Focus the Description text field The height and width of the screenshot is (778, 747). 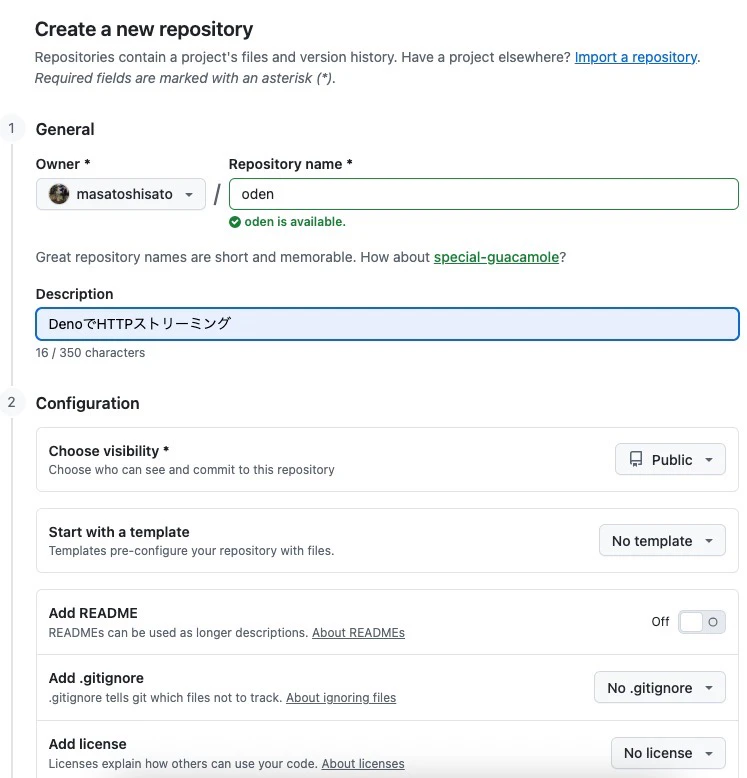[387, 324]
